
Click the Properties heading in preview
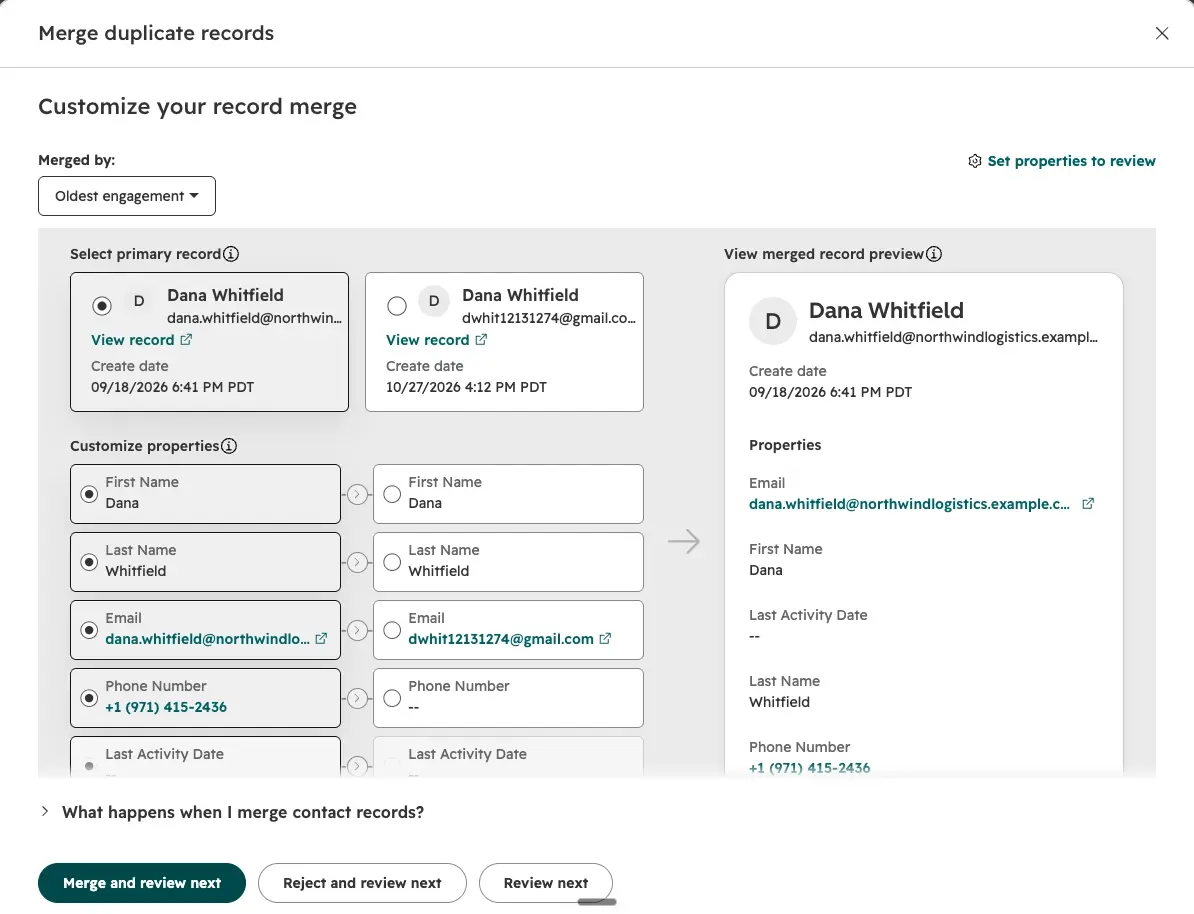pyautogui.click(x=785, y=445)
